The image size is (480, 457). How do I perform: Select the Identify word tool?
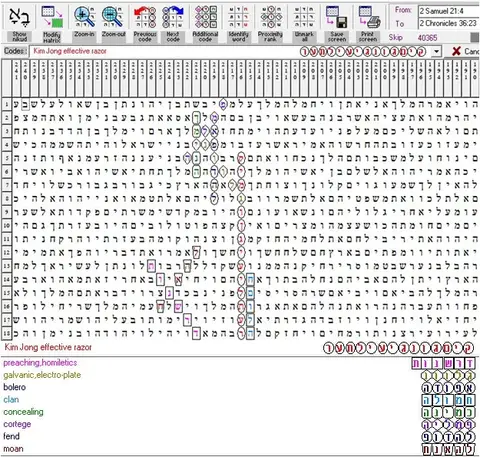(x=238, y=17)
